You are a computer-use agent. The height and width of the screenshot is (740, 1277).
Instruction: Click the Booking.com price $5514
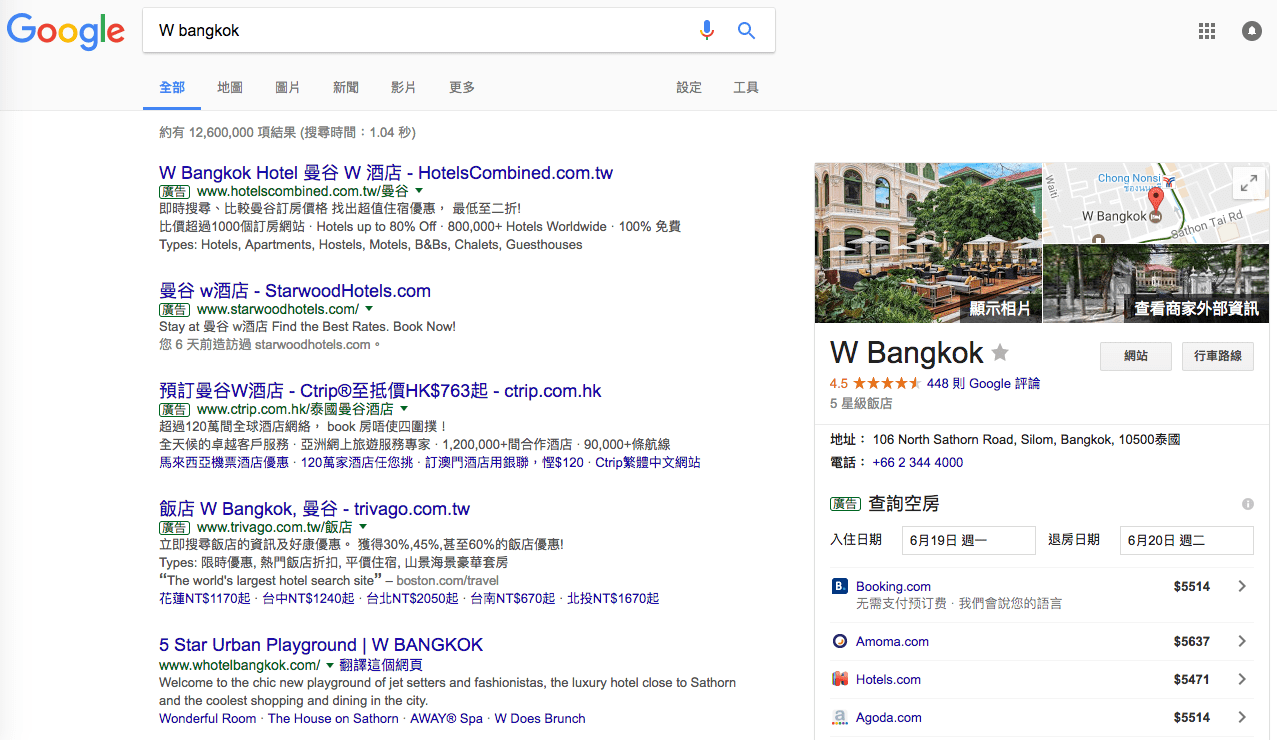(x=1192, y=587)
